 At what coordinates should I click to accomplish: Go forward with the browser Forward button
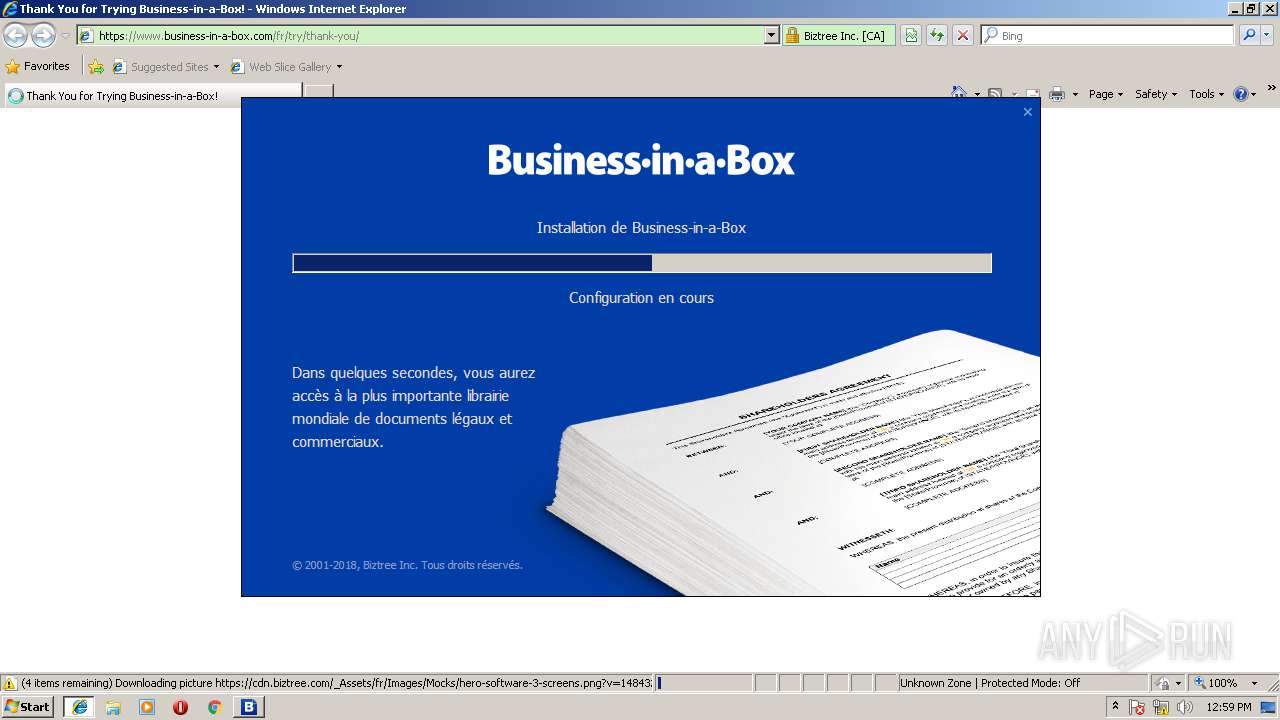[43, 36]
